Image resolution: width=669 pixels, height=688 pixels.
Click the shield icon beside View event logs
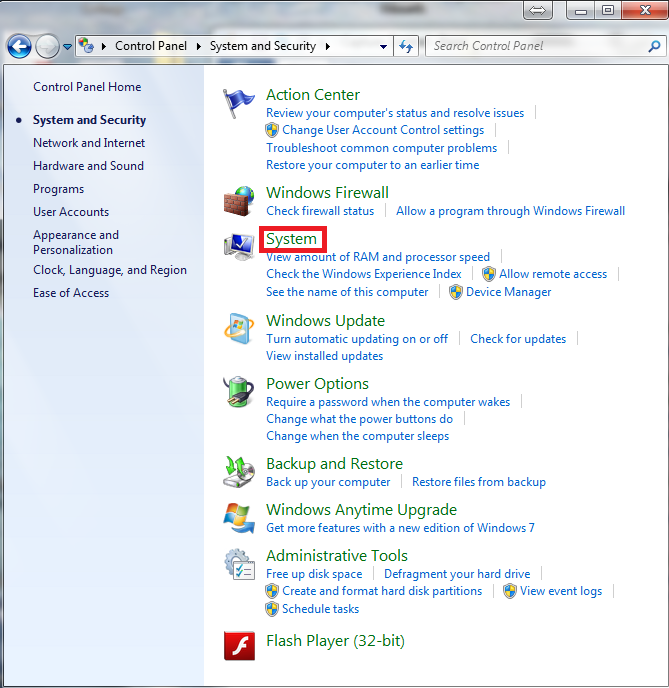coord(510,591)
